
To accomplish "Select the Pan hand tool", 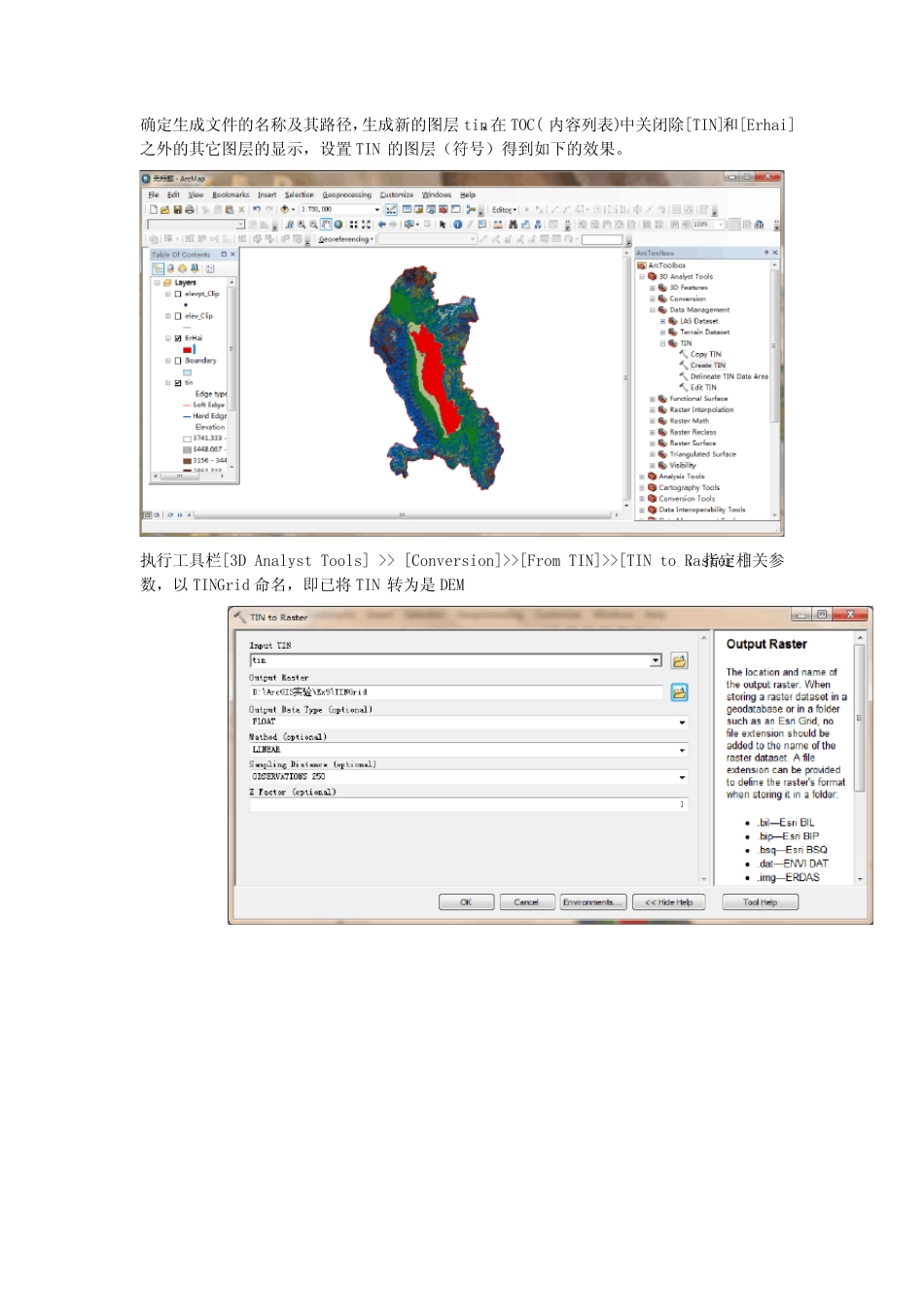I will 326,225.
